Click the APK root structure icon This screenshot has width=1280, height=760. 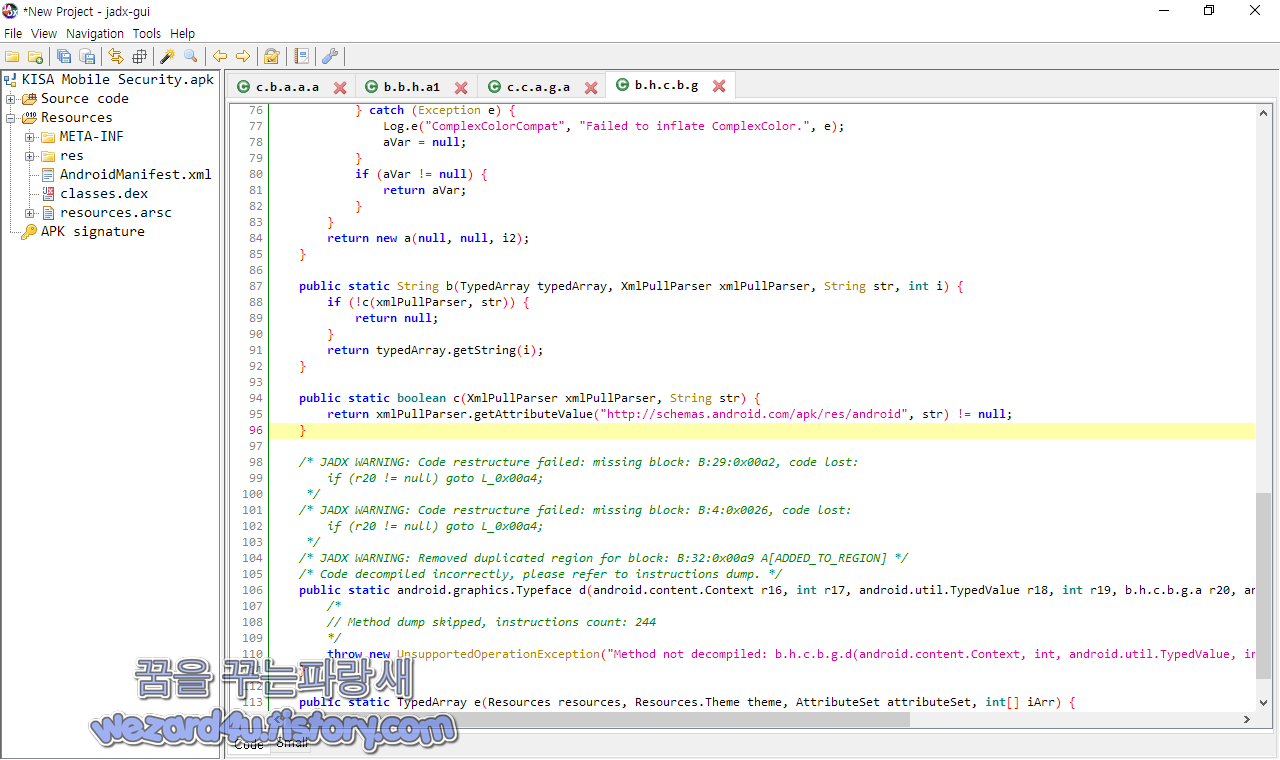point(11,80)
